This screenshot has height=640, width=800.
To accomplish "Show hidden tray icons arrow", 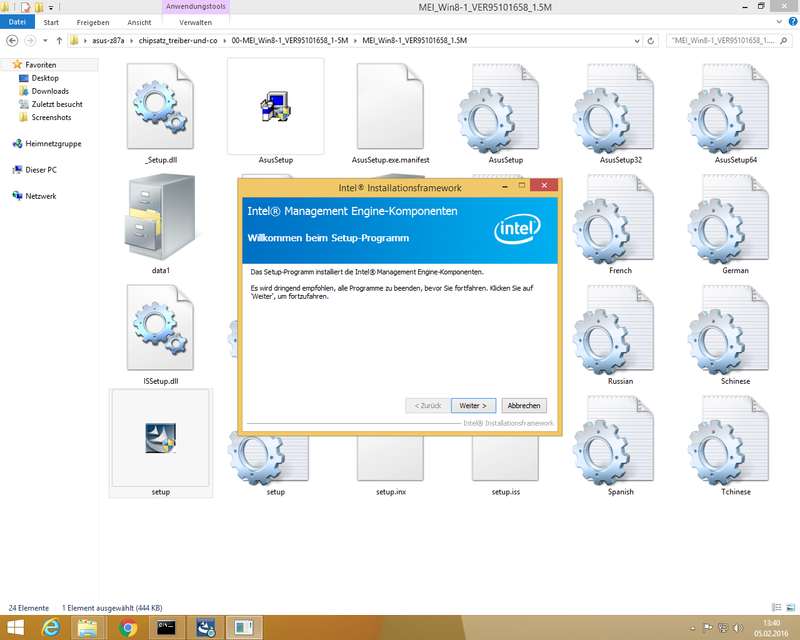I will coord(692,628).
